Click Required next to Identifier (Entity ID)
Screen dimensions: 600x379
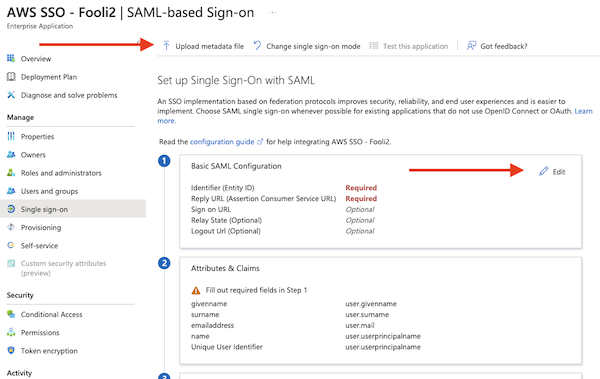(361, 188)
